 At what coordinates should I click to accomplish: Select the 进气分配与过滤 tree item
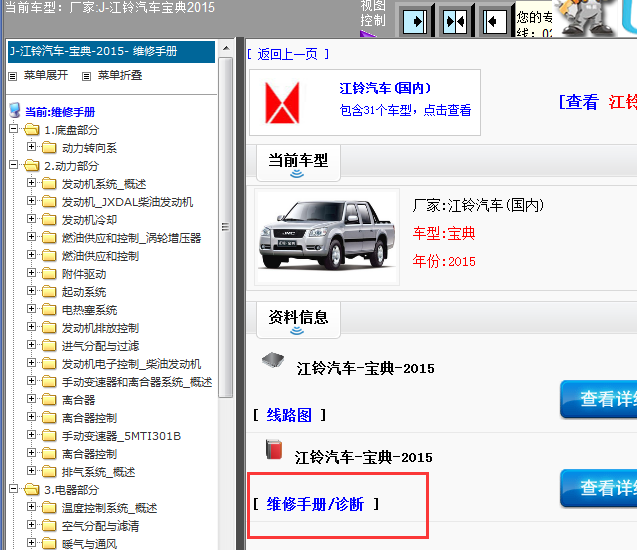coord(100,346)
